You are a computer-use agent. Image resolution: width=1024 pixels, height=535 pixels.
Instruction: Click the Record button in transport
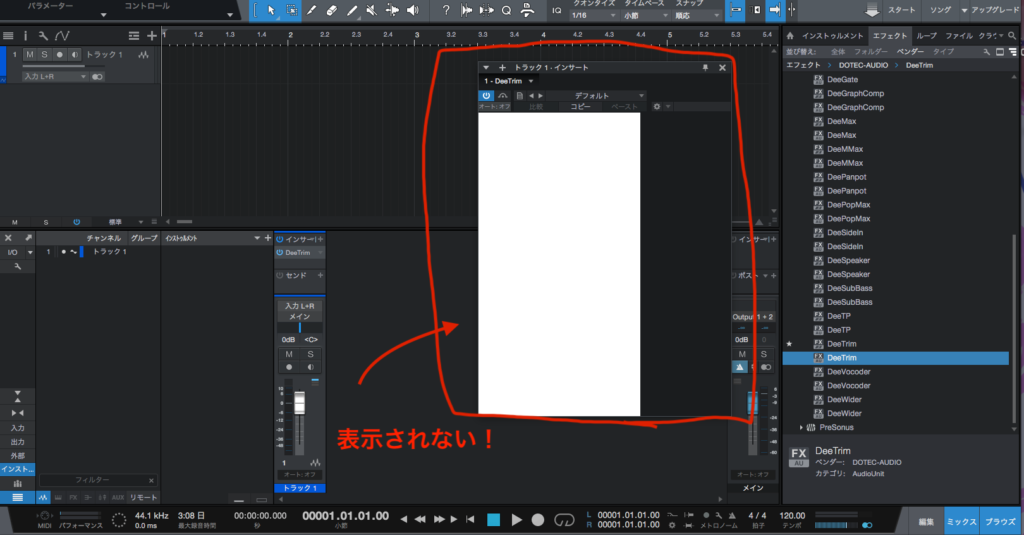(x=538, y=519)
